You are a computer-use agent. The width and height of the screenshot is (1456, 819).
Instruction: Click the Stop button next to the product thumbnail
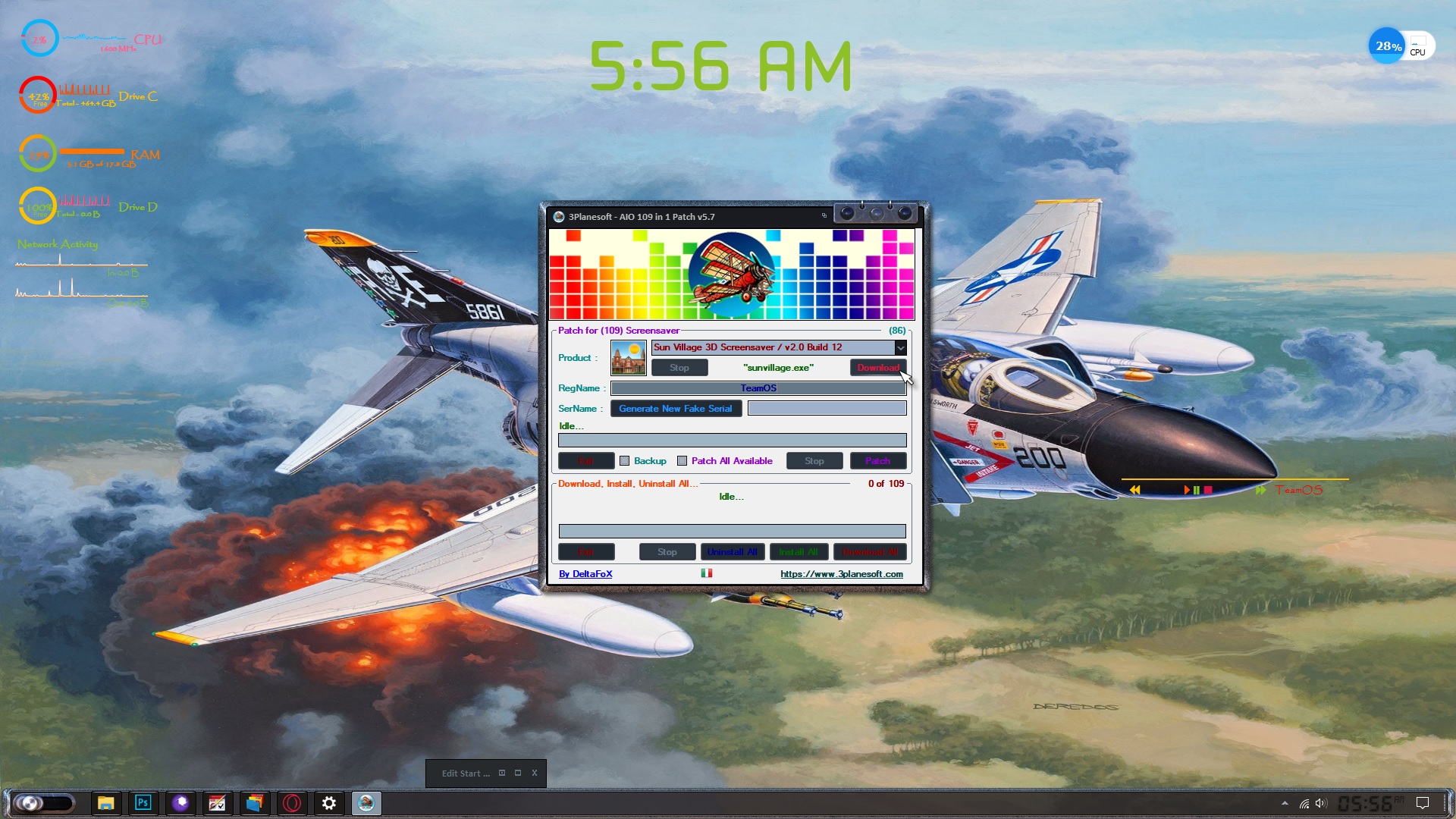[x=679, y=368]
